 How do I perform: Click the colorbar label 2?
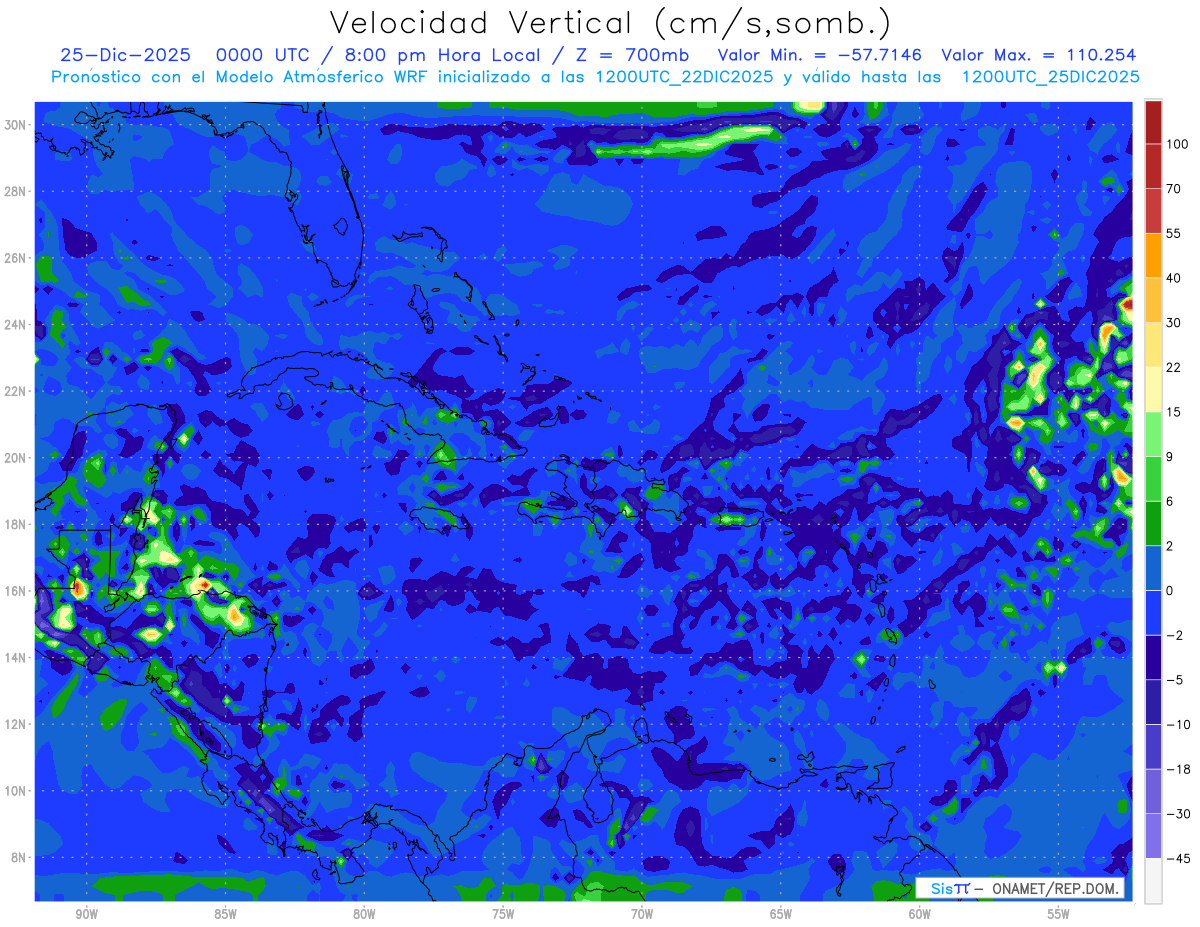1170,546
